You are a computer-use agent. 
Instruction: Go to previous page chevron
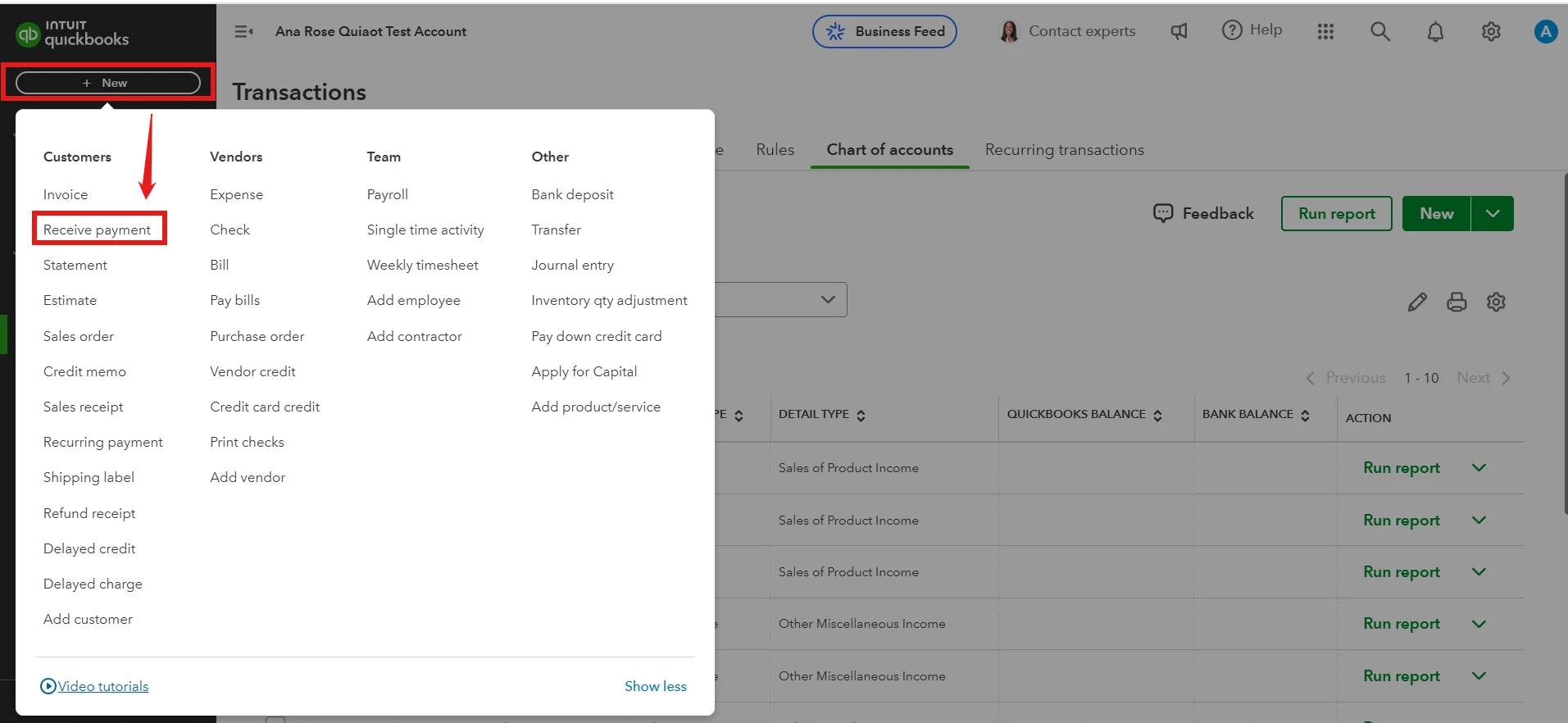[x=1310, y=378]
